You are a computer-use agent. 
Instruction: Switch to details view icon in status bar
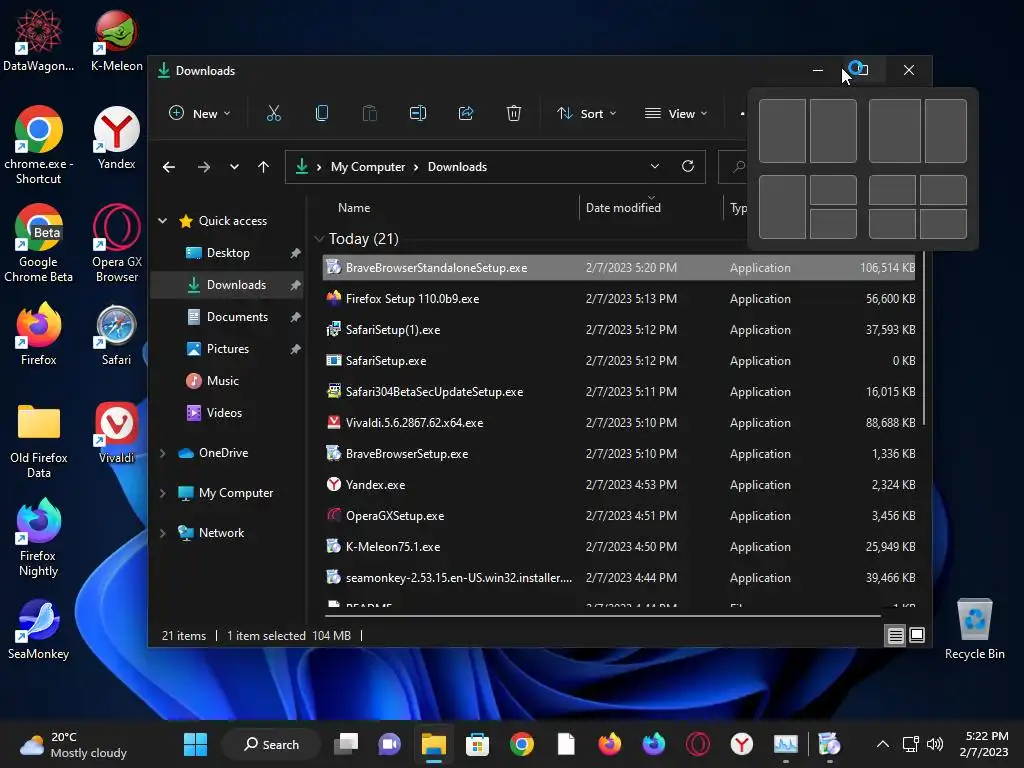click(x=895, y=635)
